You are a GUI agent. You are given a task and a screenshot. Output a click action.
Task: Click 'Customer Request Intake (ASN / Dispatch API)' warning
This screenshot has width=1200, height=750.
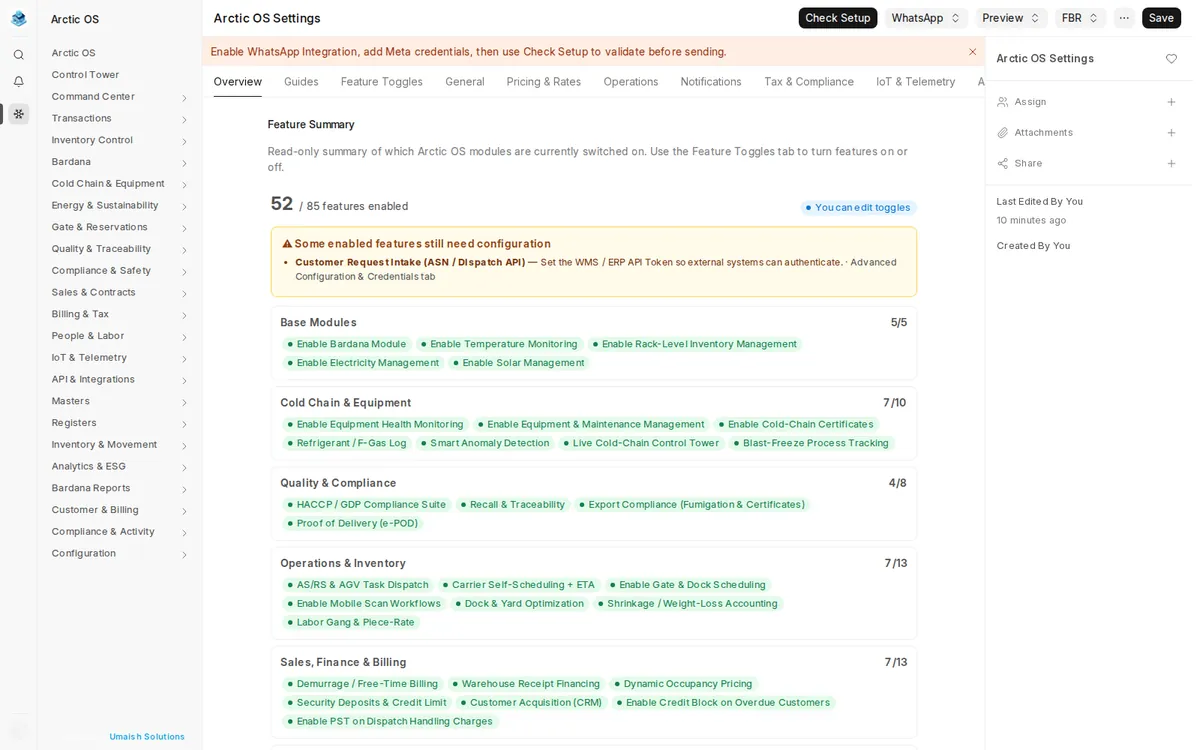pos(410,262)
